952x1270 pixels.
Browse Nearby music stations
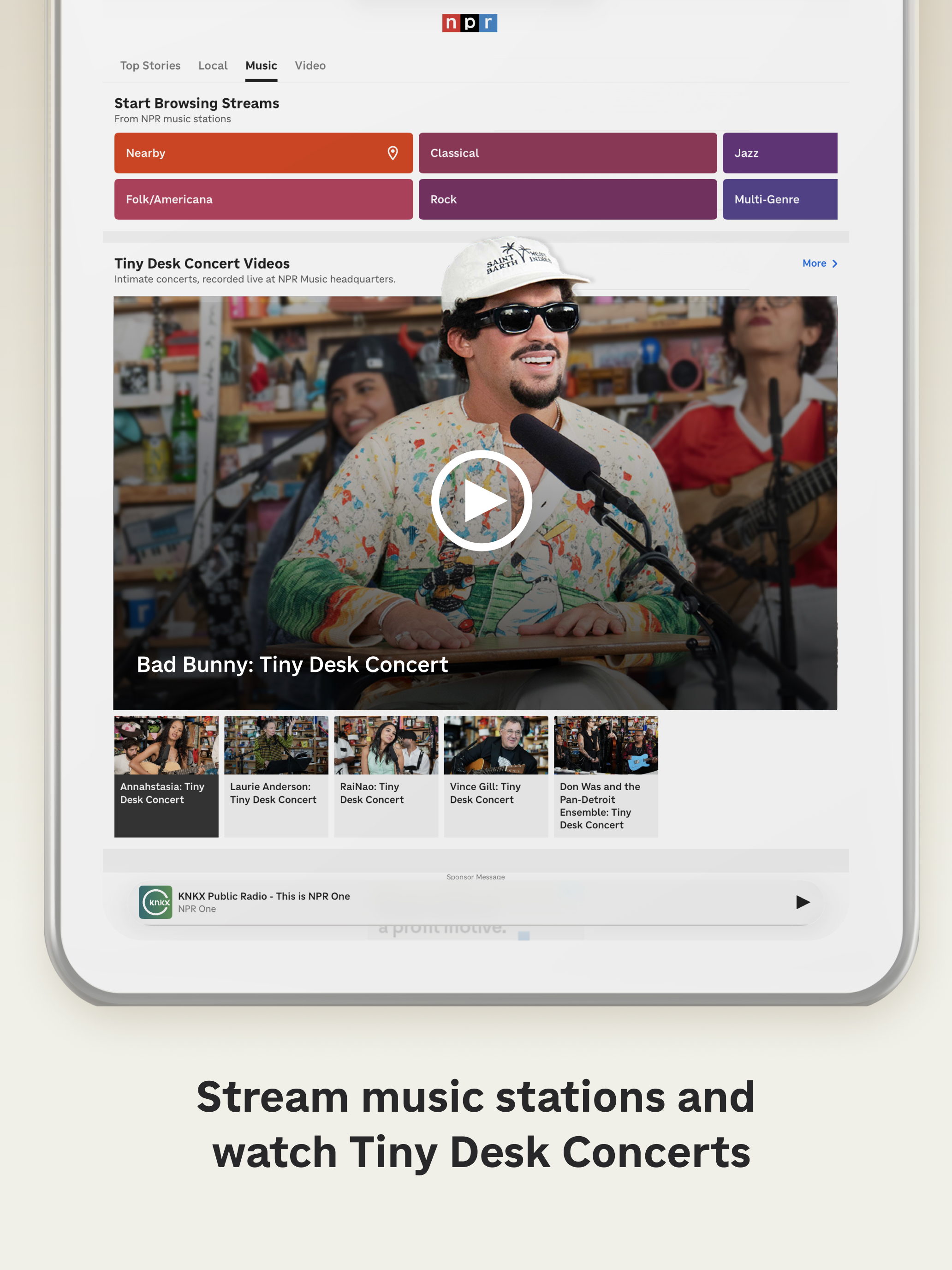pyautogui.click(x=263, y=153)
